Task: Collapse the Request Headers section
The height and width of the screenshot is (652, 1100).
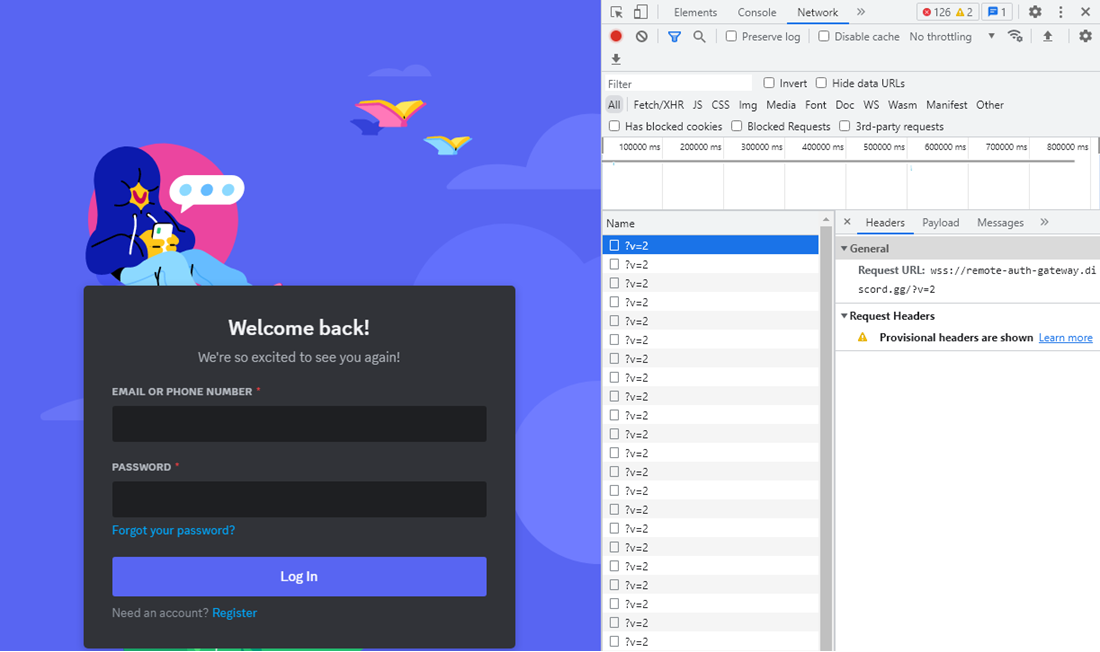Action: coord(844,316)
